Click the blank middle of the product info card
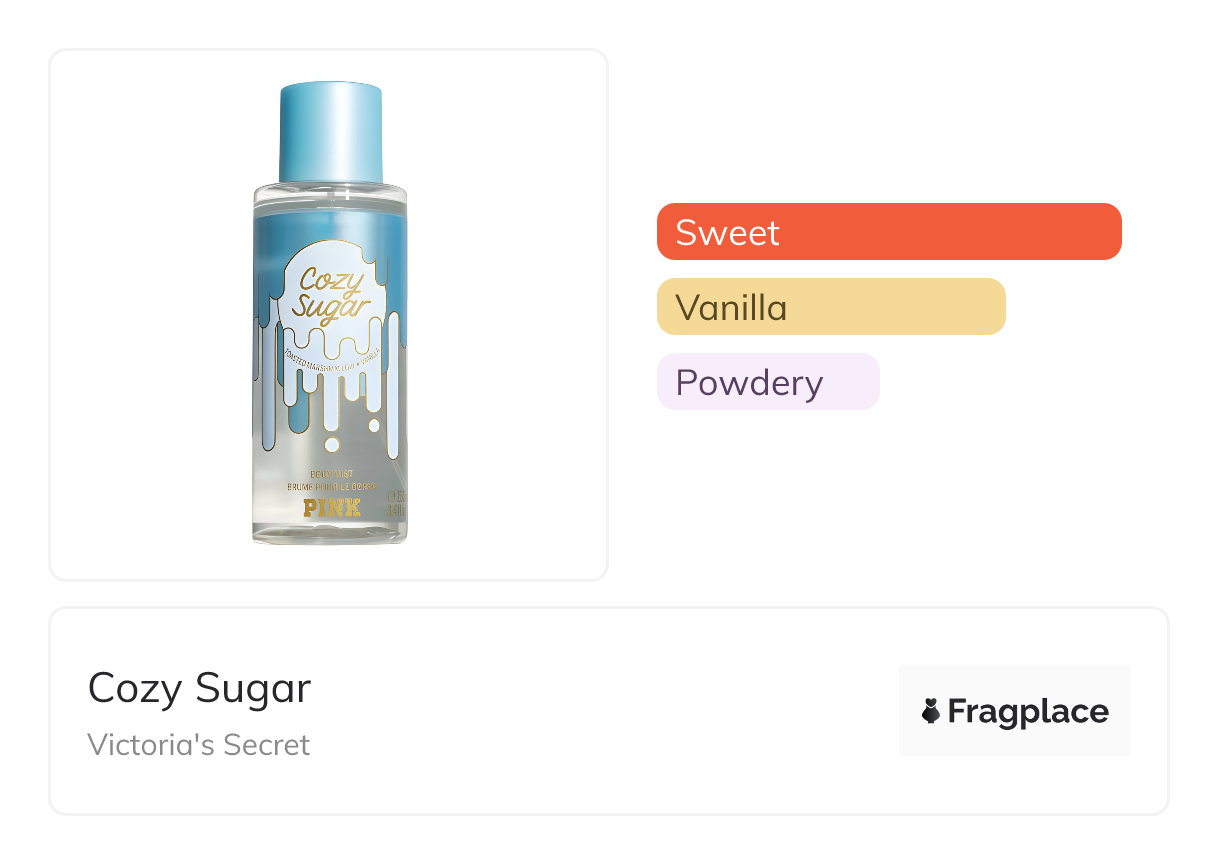This screenshot has height=864, width=1218. pos(600,711)
